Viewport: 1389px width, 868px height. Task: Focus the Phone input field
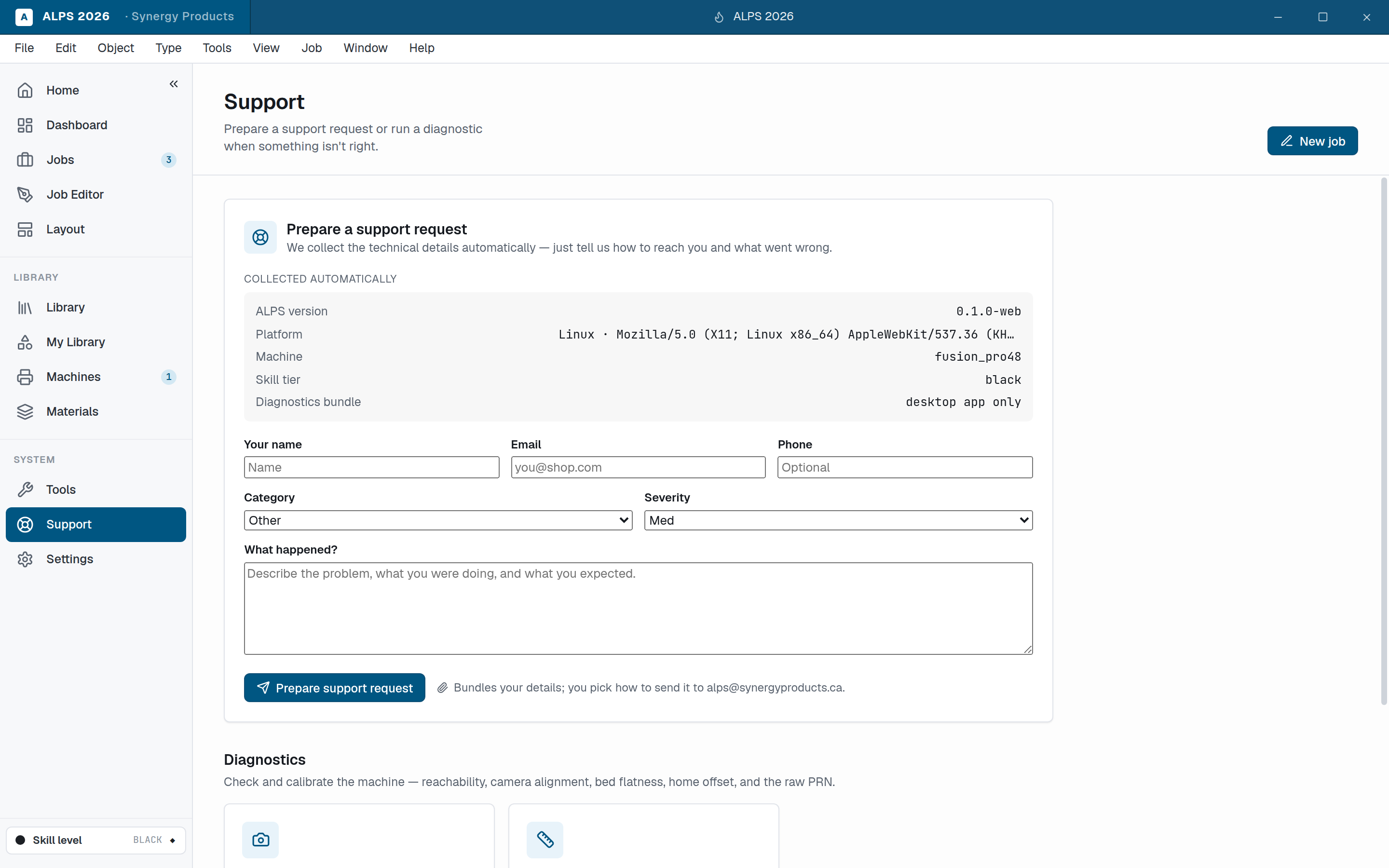(x=905, y=467)
